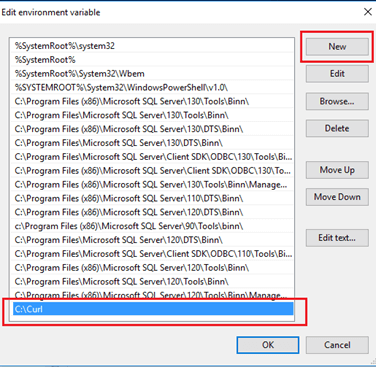Open the Browse... folder picker

337,101
